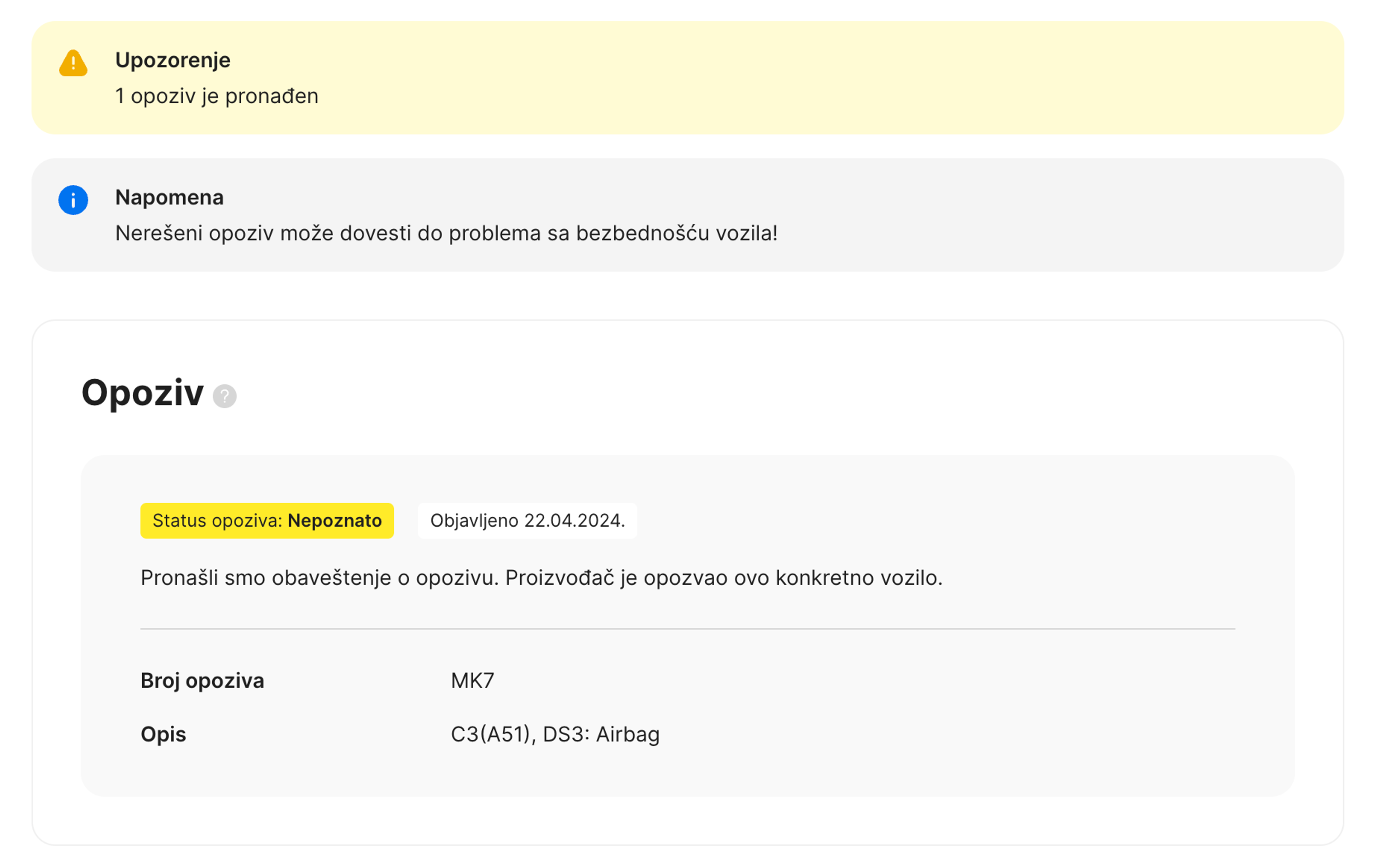Click the blue info circle icon
This screenshot has width=1377, height=868.
pos(73,200)
